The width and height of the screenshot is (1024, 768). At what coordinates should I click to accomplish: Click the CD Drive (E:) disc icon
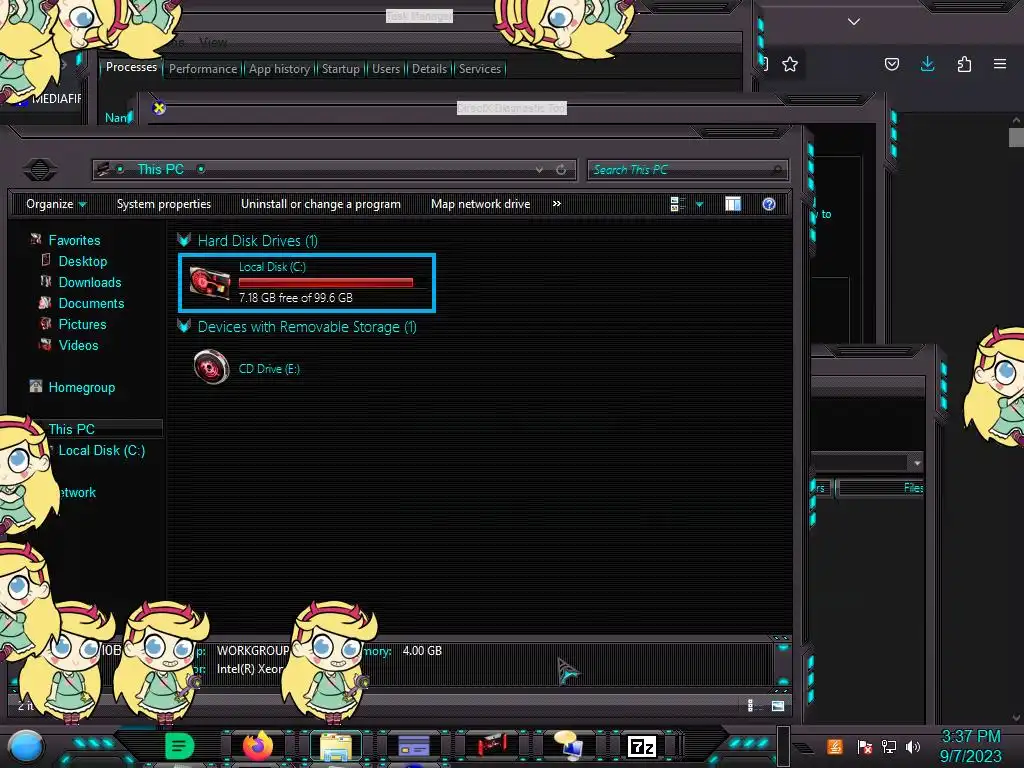[x=211, y=367]
